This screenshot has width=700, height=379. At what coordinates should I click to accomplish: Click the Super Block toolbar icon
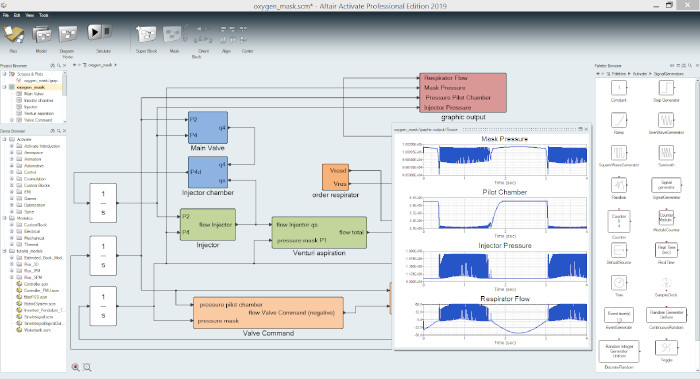[x=146, y=34]
